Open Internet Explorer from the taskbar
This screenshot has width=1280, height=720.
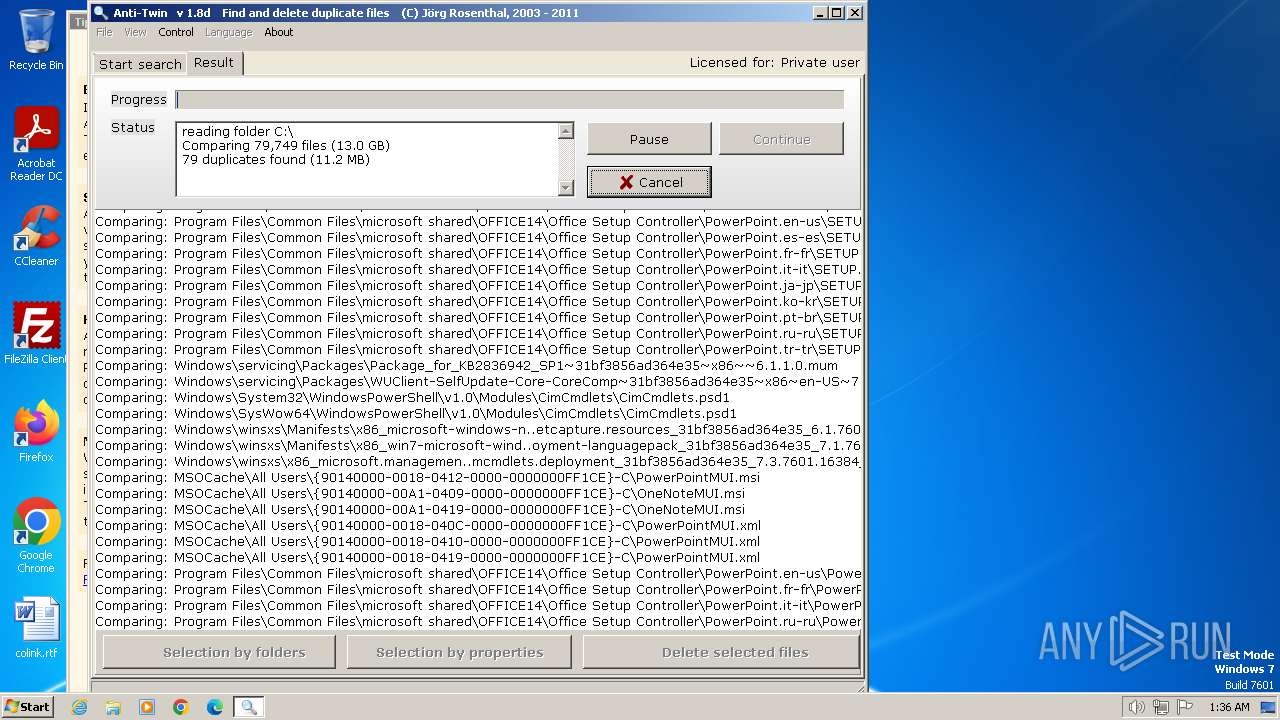[x=80, y=707]
